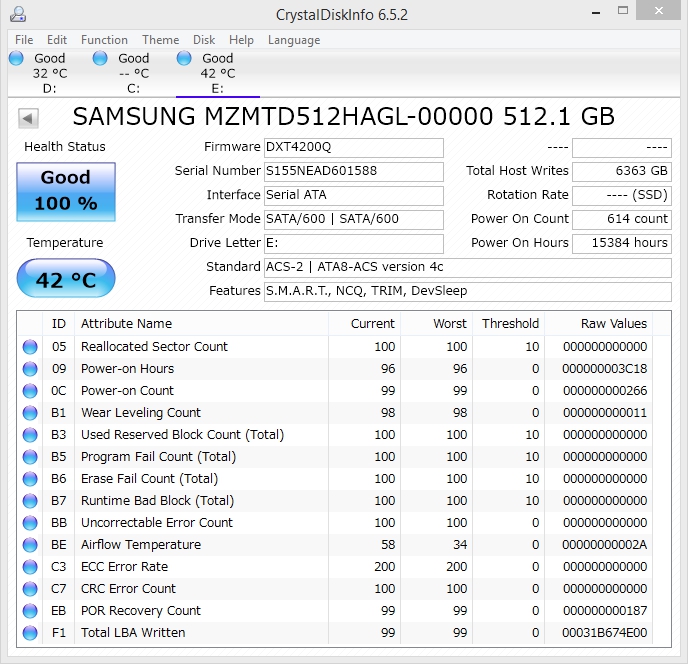The height and width of the screenshot is (664, 688).
Task: Open the File menu
Action: coord(24,40)
